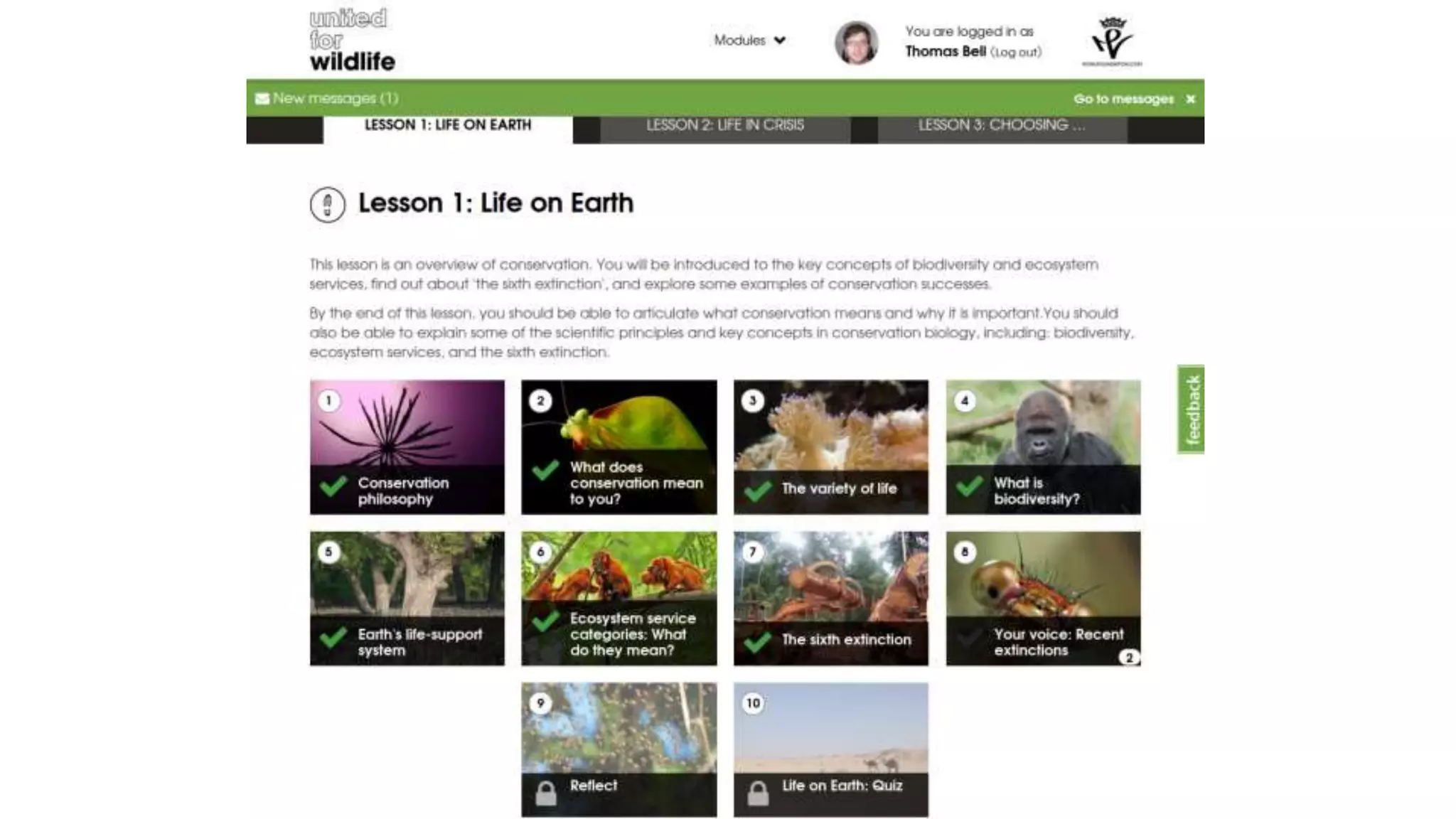The width and height of the screenshot is (1456, 819).
Task: Click the United for Wildlife logo
Action: [352, 40]
